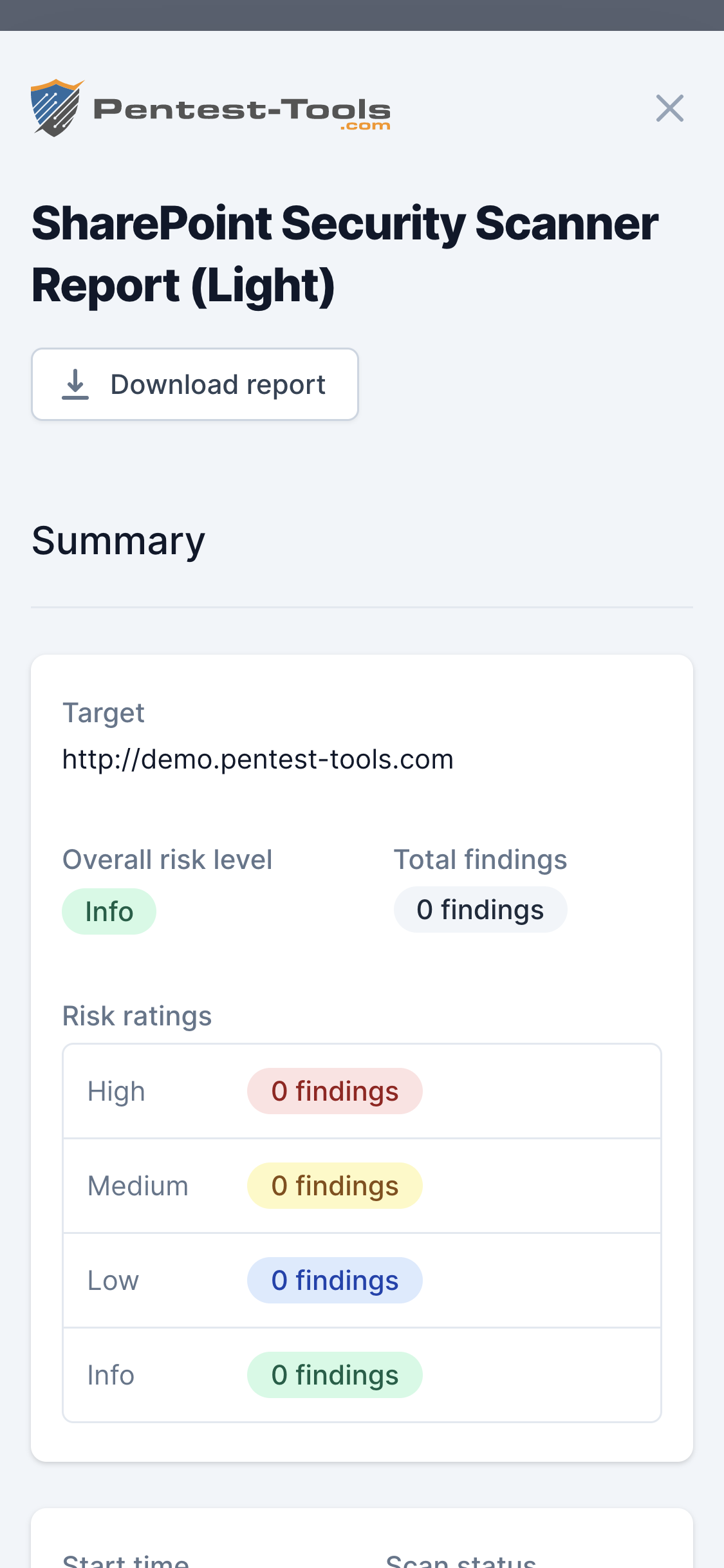Click the Total findings counter pill
This screenshot has width=724, height=1568.
pos(480,910)
